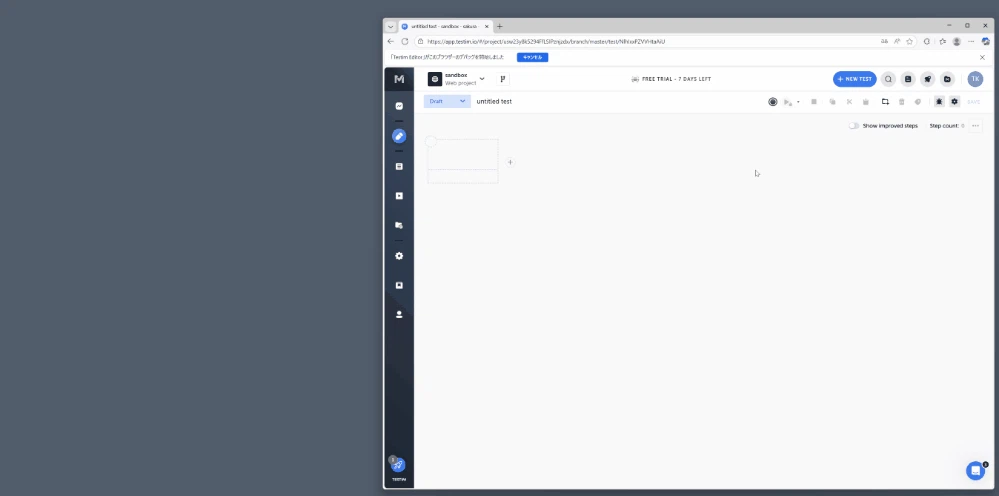Select the untitled test browser tab
The image size is (999, 496).
point(445,26)
